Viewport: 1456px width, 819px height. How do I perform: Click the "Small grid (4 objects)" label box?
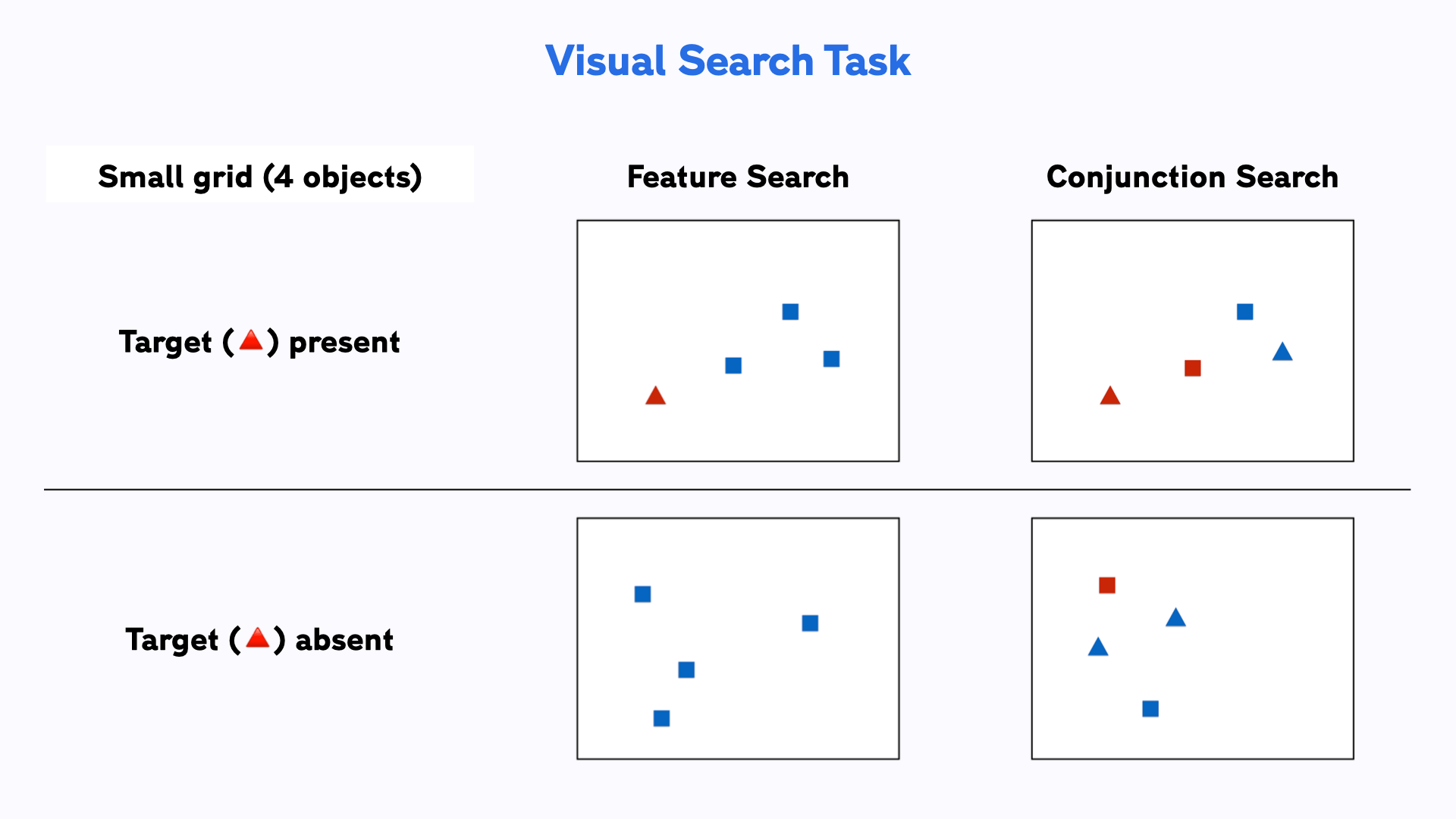(x=259, y=176)
